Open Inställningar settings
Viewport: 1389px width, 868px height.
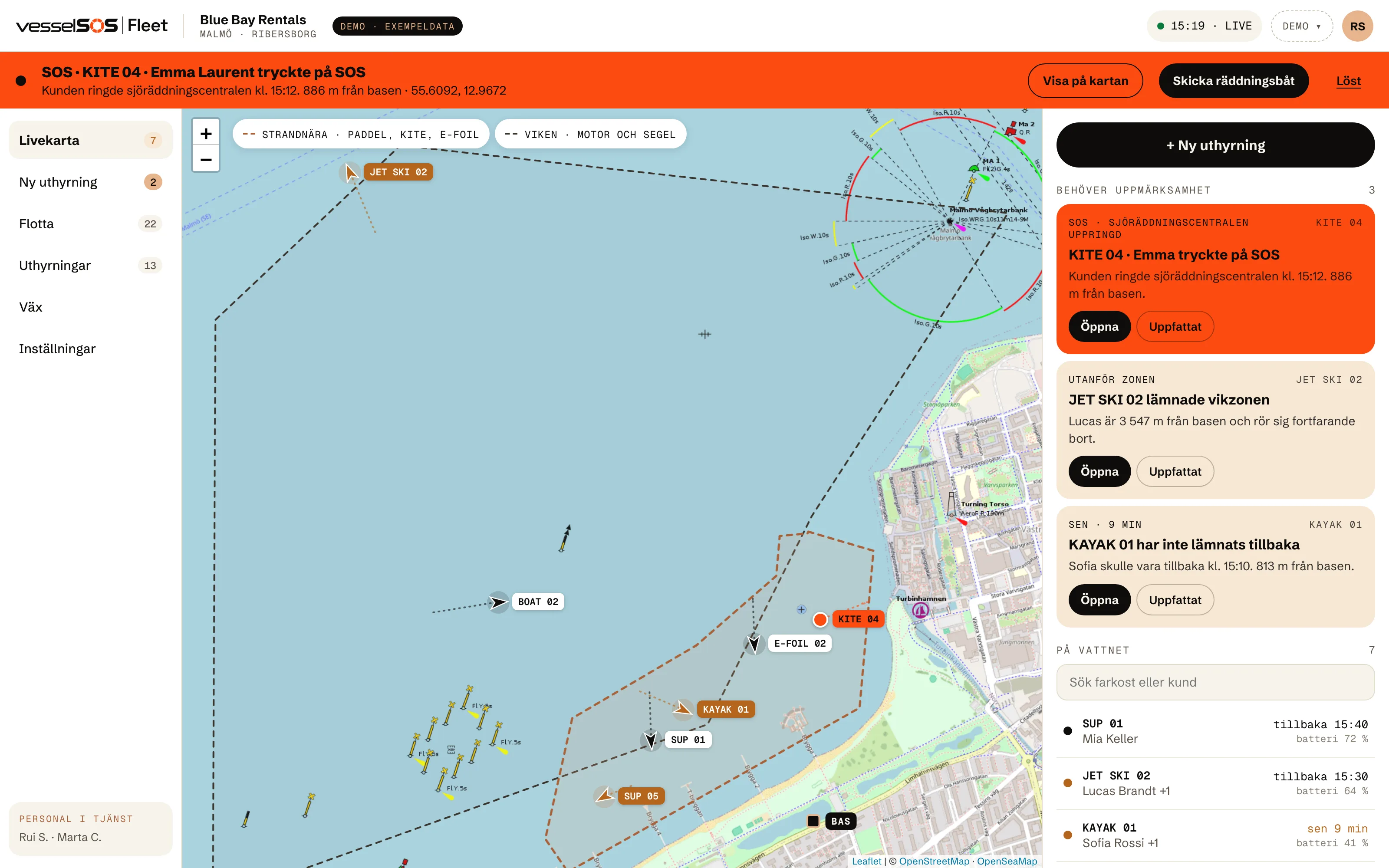click(91, 349)
